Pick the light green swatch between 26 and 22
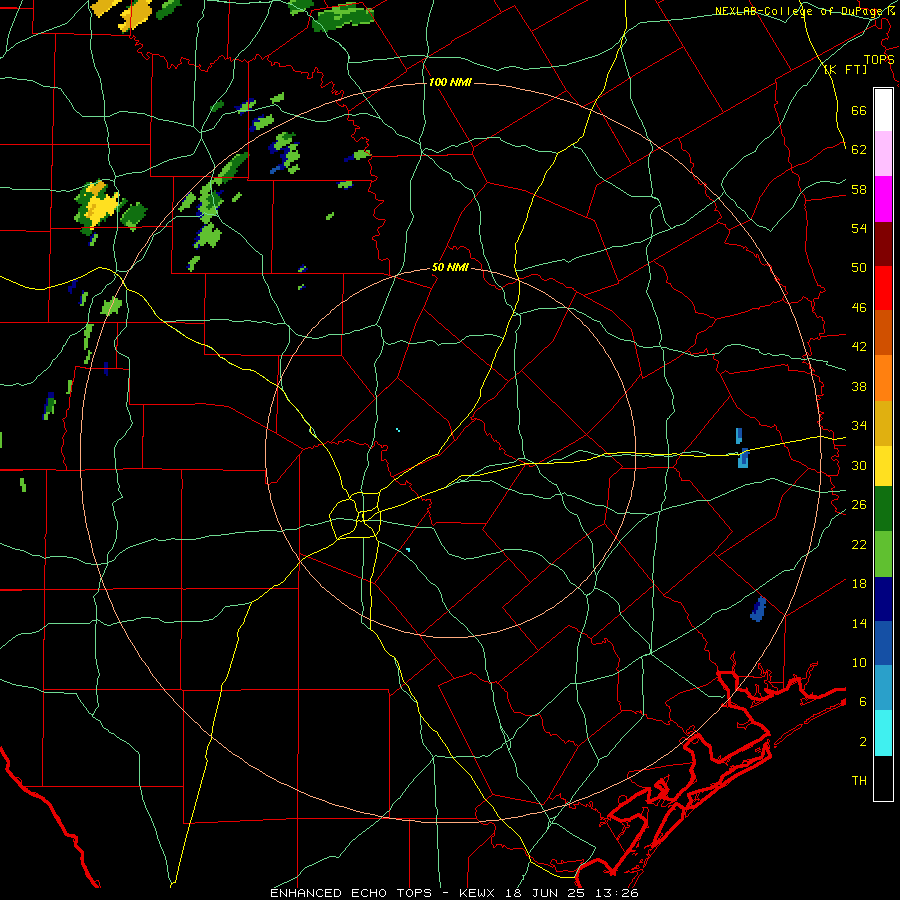This screenshot has width=900, height=900. (x=883, y=554)
